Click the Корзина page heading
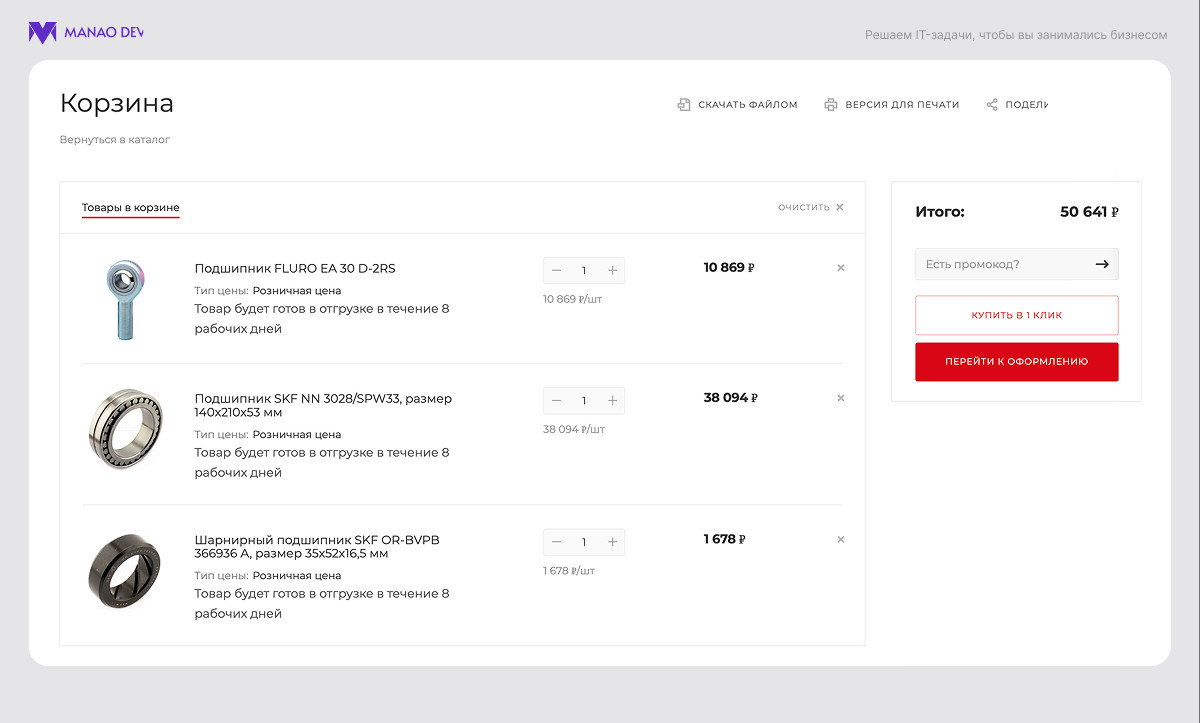The width and height of the screenshot is (1200, 723). pyautogui.click(x=117, y=103)
